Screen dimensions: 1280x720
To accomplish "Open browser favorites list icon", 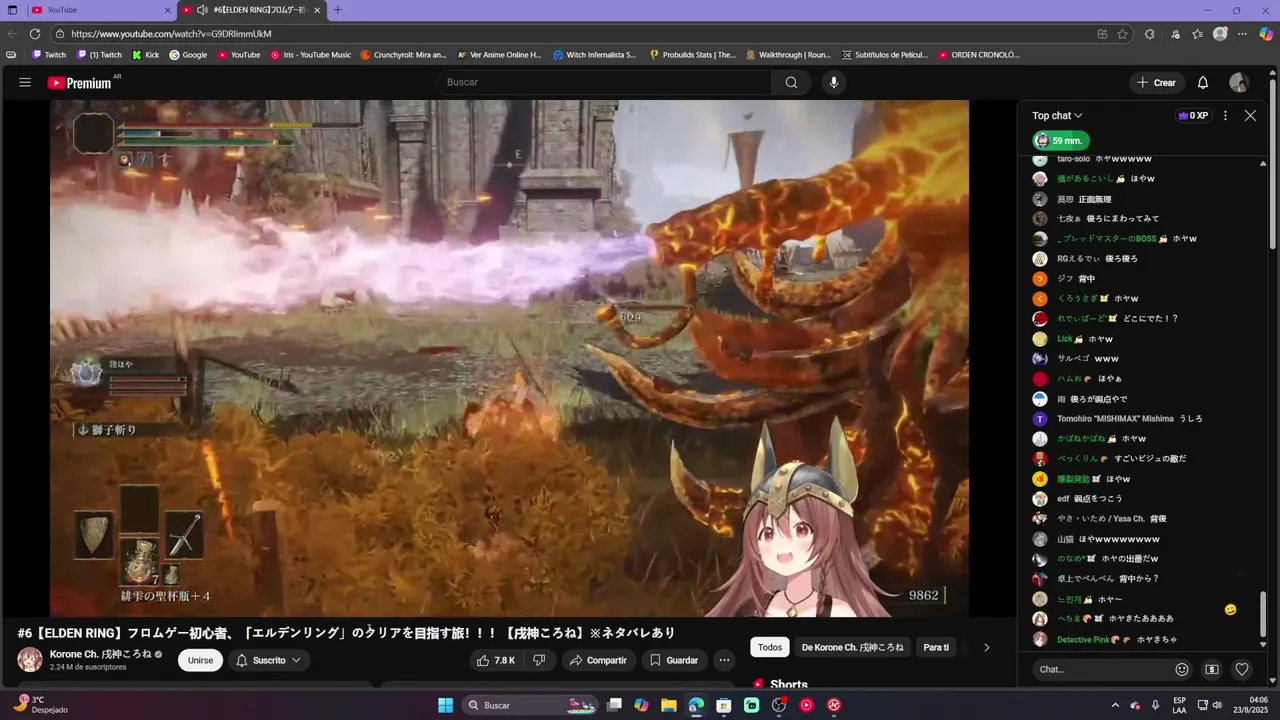I will tap(1197, 33).
